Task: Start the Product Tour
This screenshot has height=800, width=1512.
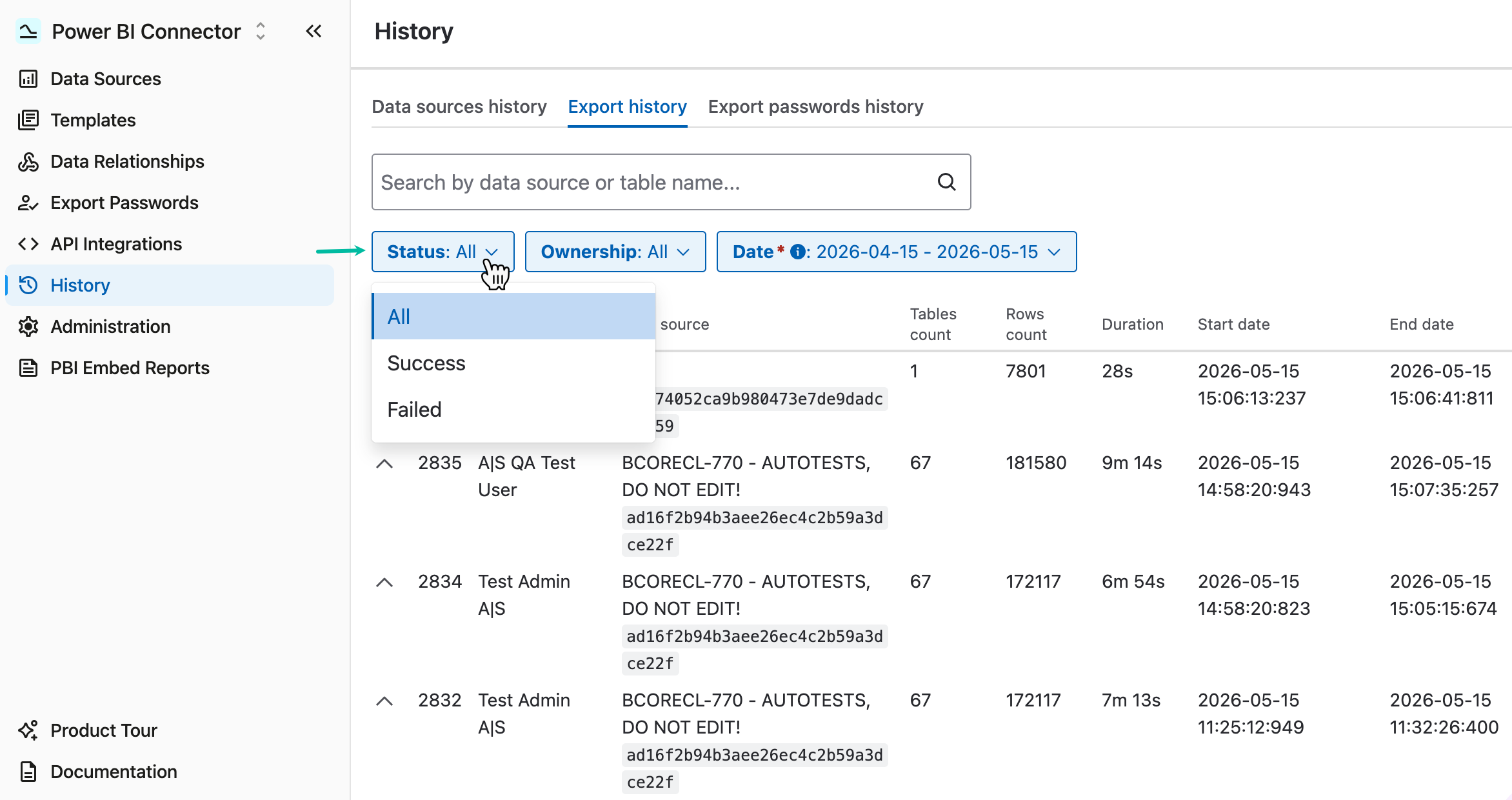Action: pyautogui.click(x=170, y=730)
